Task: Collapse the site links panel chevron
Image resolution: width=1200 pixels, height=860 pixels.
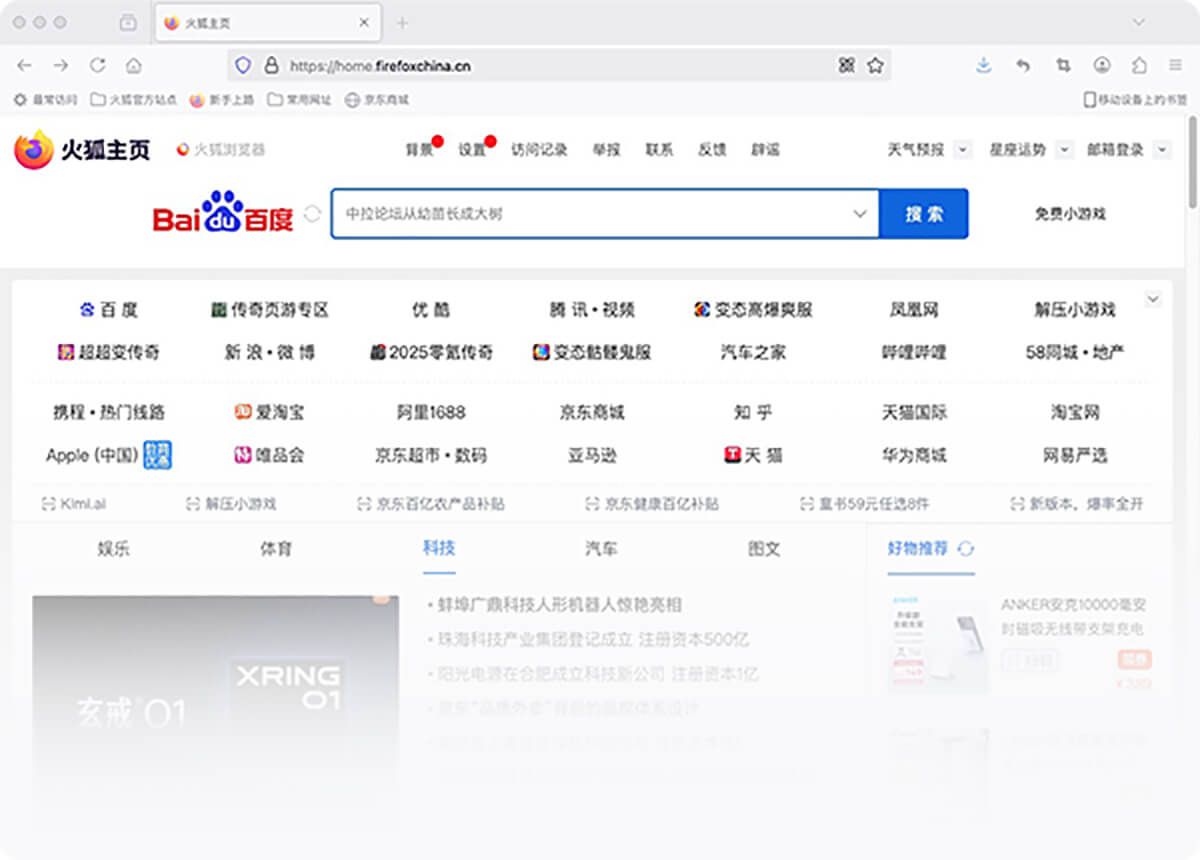Action: tap(1153, 299)
